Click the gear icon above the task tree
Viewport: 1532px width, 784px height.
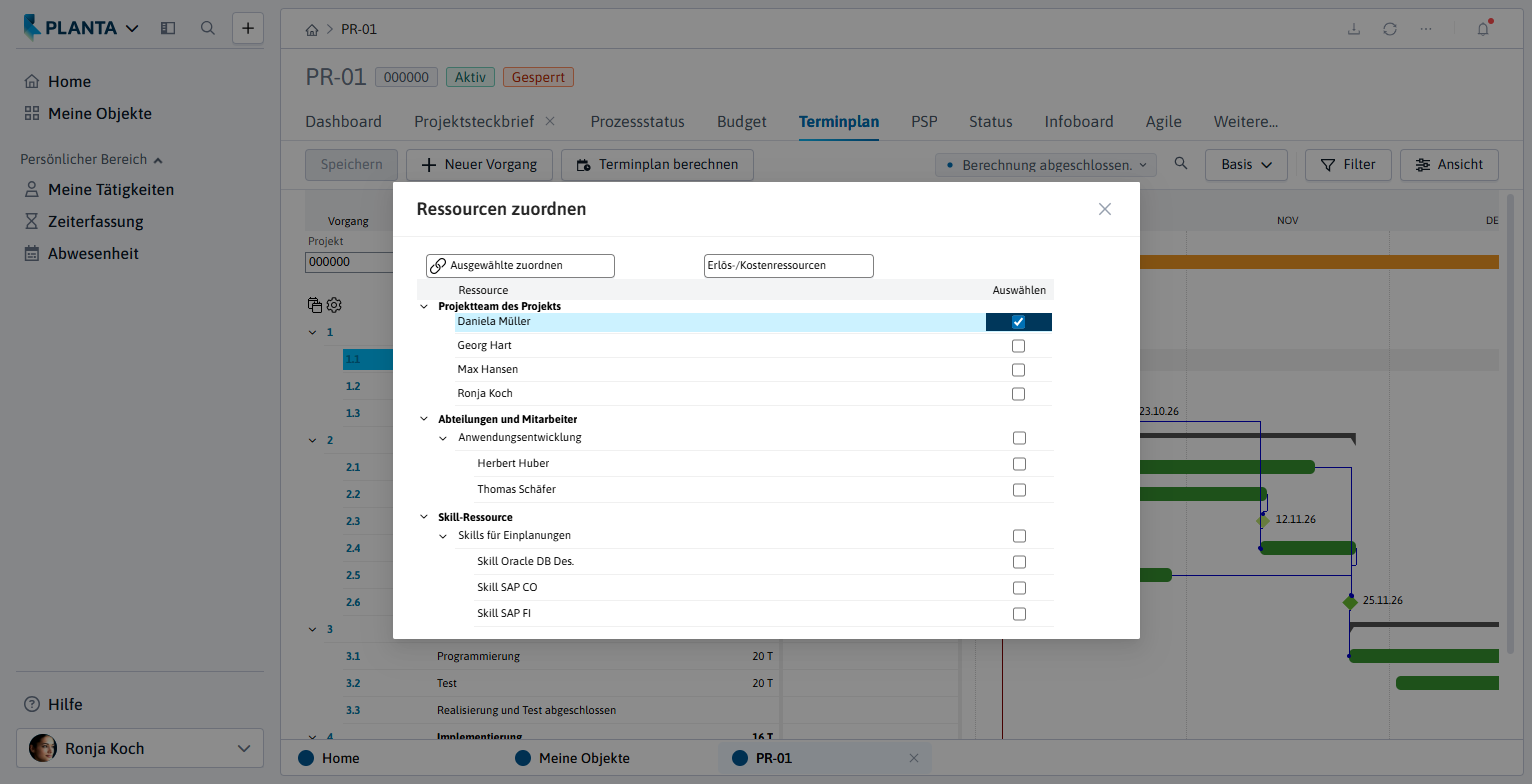coord(334,305)
